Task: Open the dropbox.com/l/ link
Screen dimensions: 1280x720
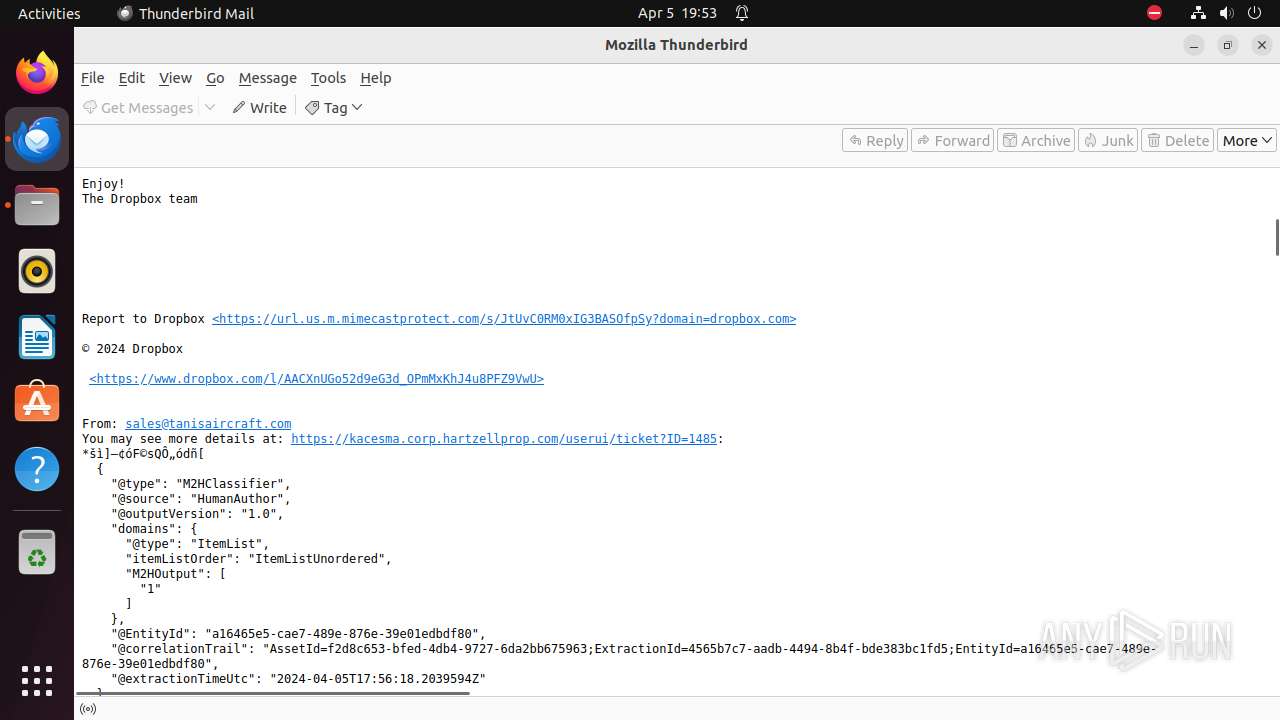Action: point(316,379)
